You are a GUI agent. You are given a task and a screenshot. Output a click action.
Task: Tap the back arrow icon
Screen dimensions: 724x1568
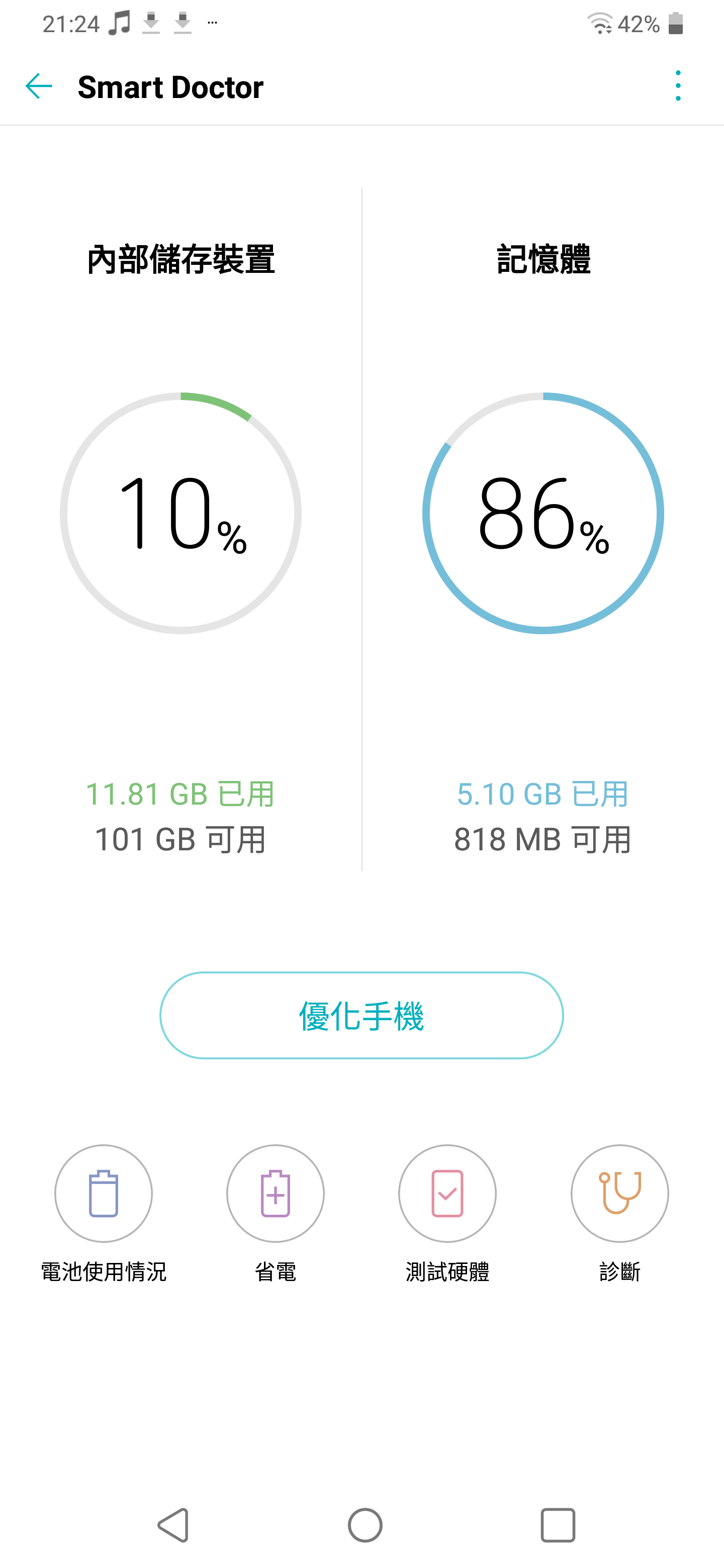39,86
